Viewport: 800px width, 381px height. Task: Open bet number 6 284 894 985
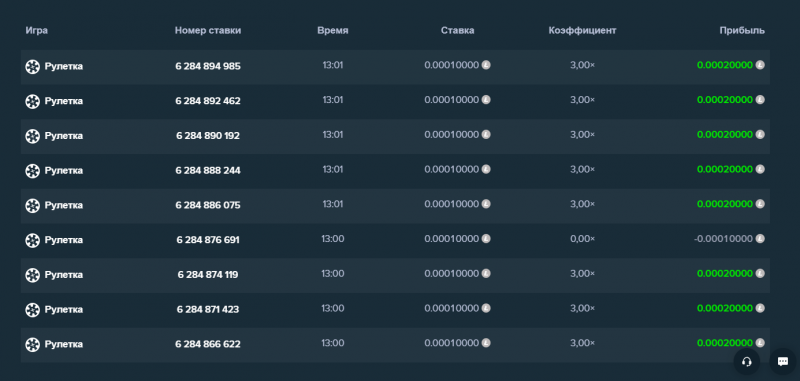(x=208, y=66)
